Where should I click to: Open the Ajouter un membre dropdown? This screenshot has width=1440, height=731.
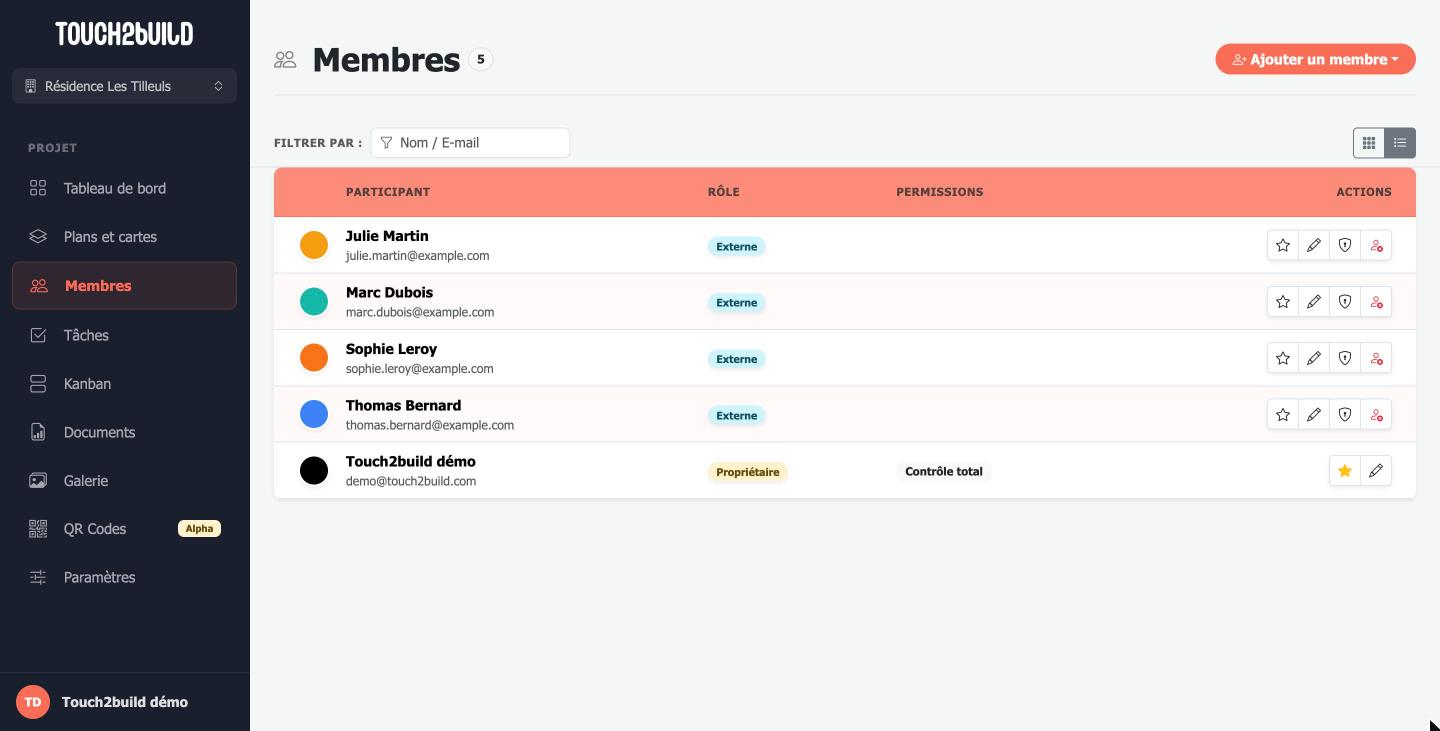click(1315, 59)
